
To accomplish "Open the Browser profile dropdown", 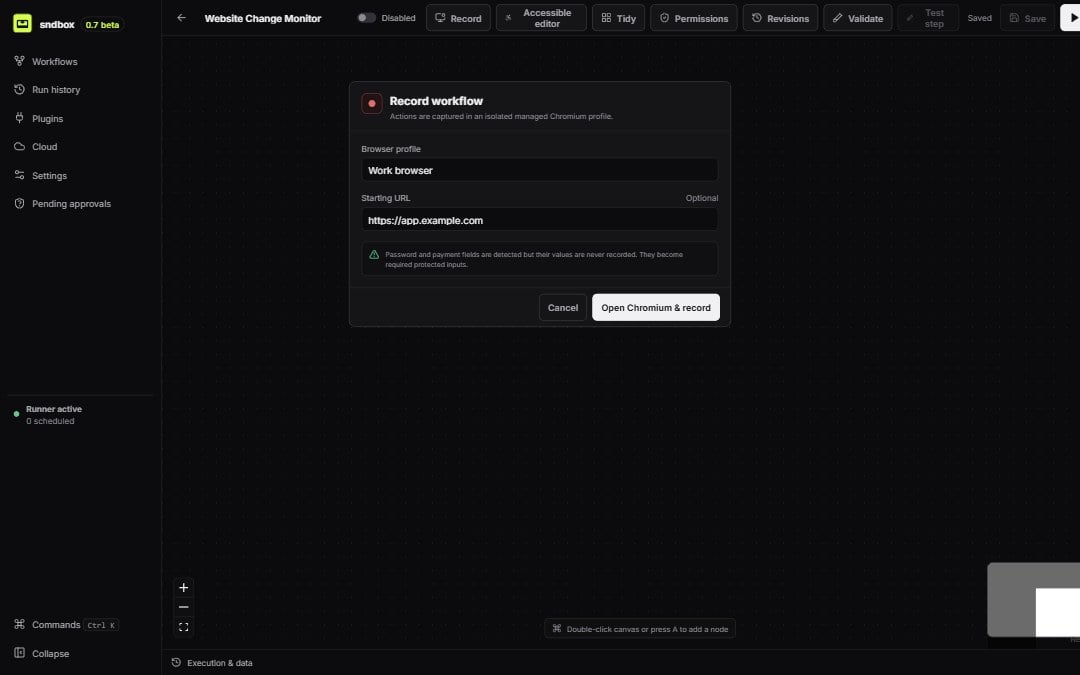I will pos(539,170).
